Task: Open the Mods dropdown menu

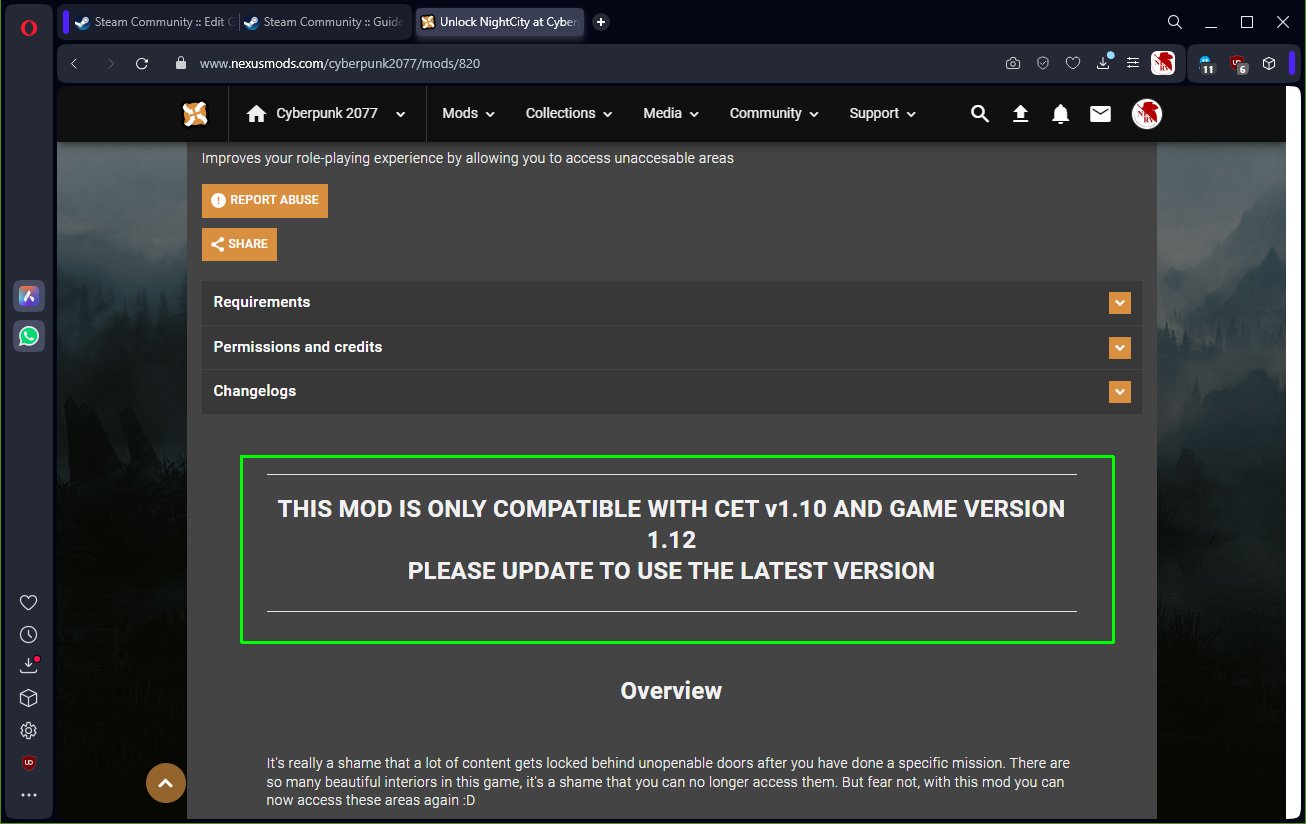Action: pyautogui.click(x=469, y=114)
